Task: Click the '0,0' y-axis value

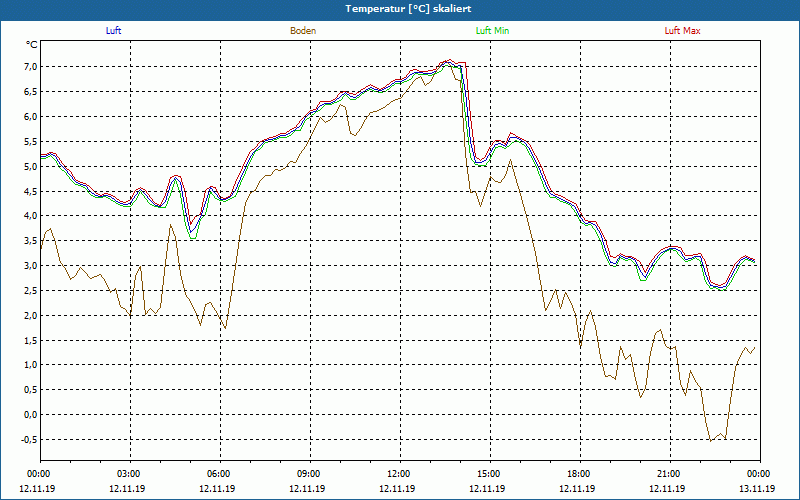Action: click(31, 415)
